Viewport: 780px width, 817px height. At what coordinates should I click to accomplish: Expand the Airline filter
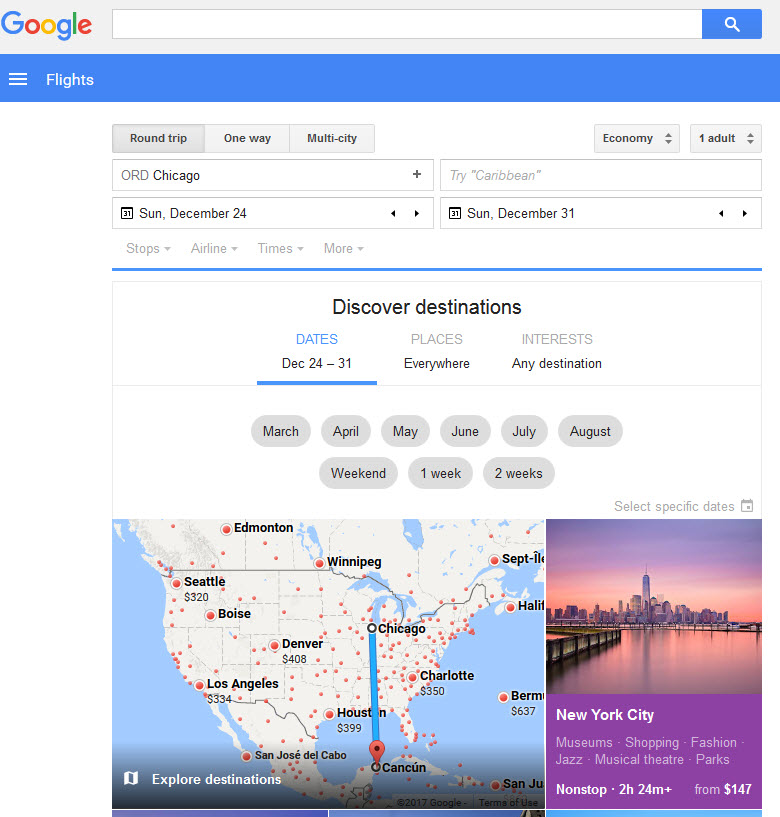click(x=214, y=249)
